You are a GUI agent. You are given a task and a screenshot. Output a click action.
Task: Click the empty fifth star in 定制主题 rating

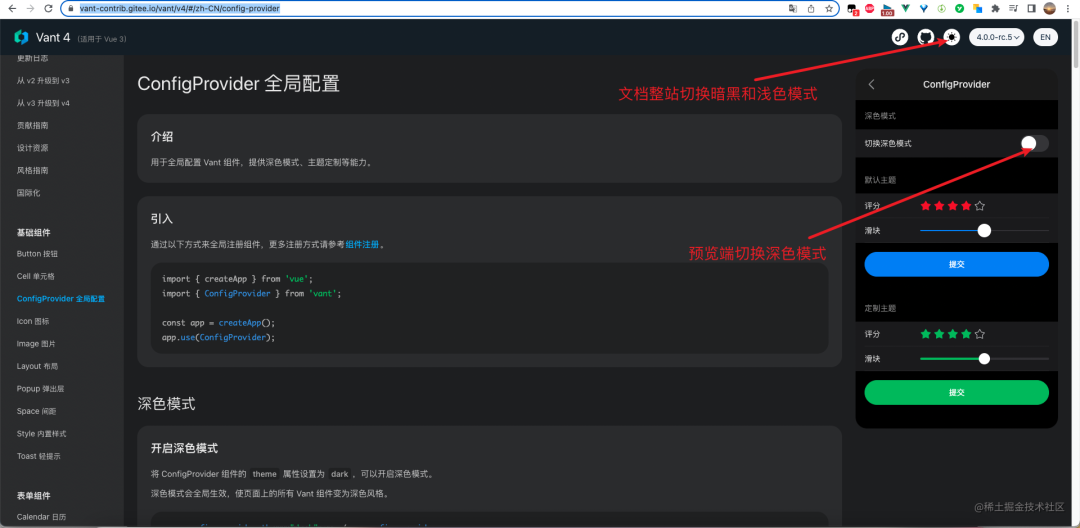(980, 334)
